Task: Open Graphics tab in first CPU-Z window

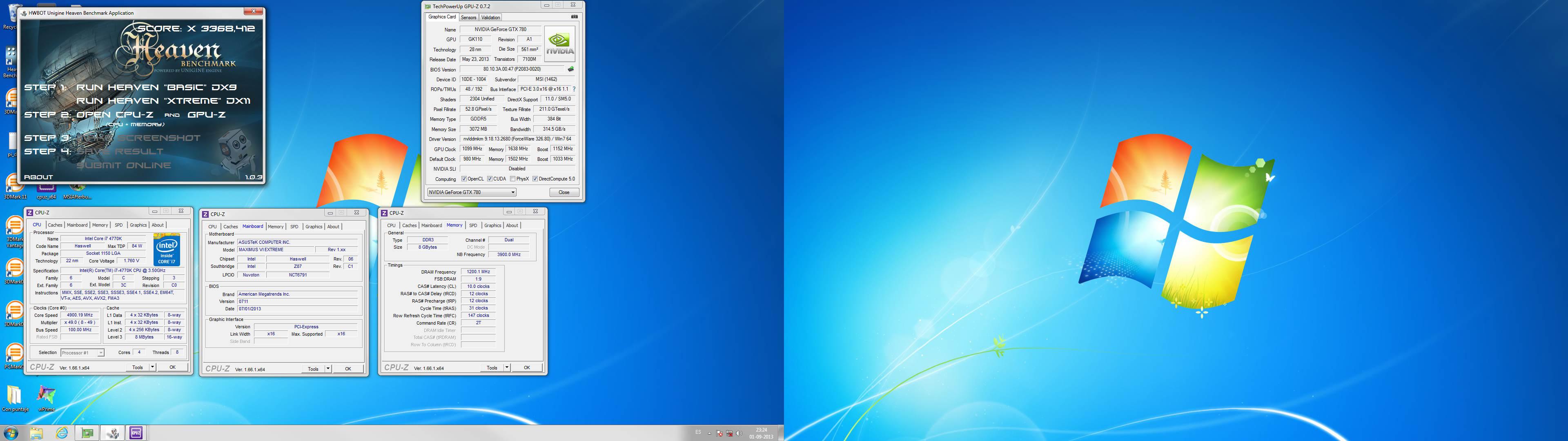Action: 138,225
